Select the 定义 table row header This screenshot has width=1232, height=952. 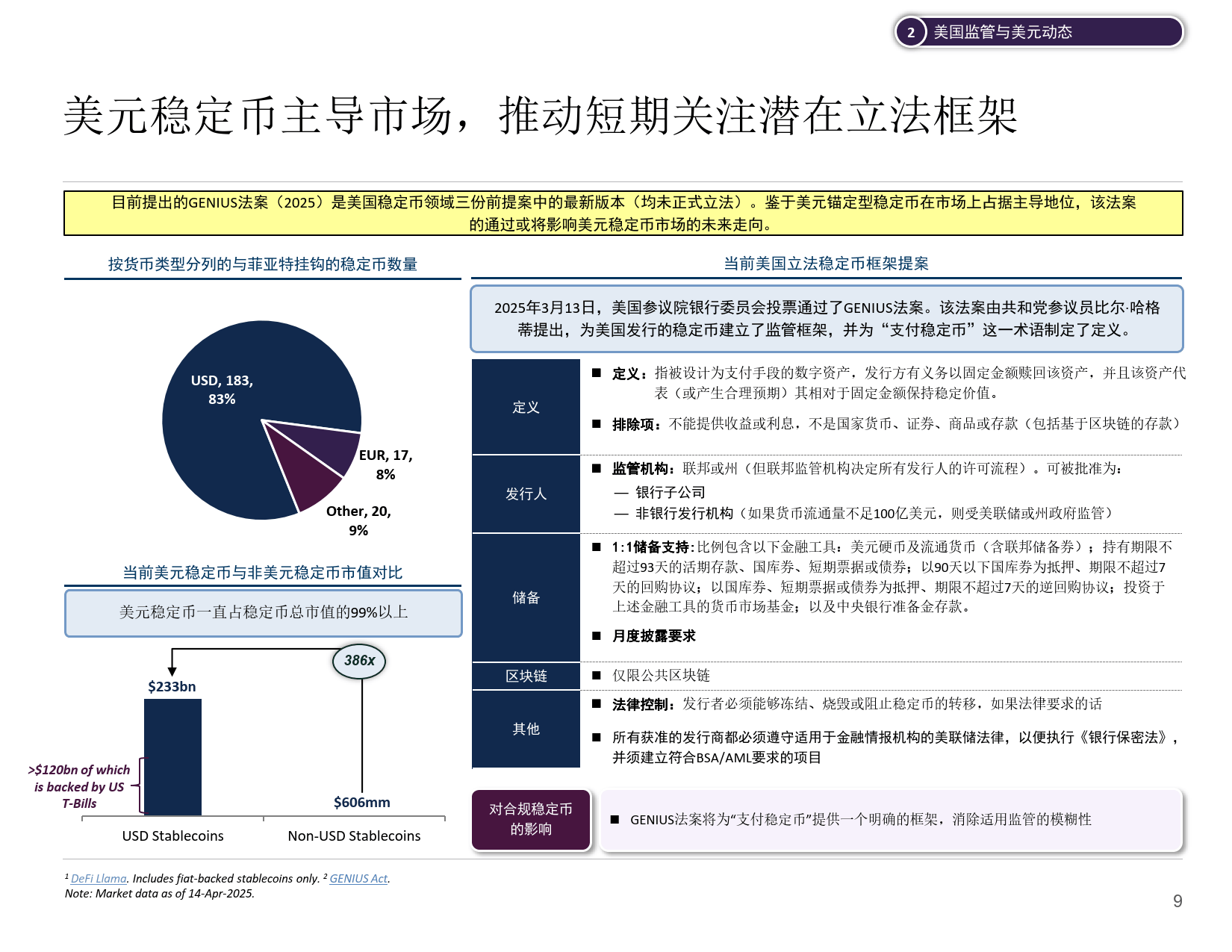(525, 408)
